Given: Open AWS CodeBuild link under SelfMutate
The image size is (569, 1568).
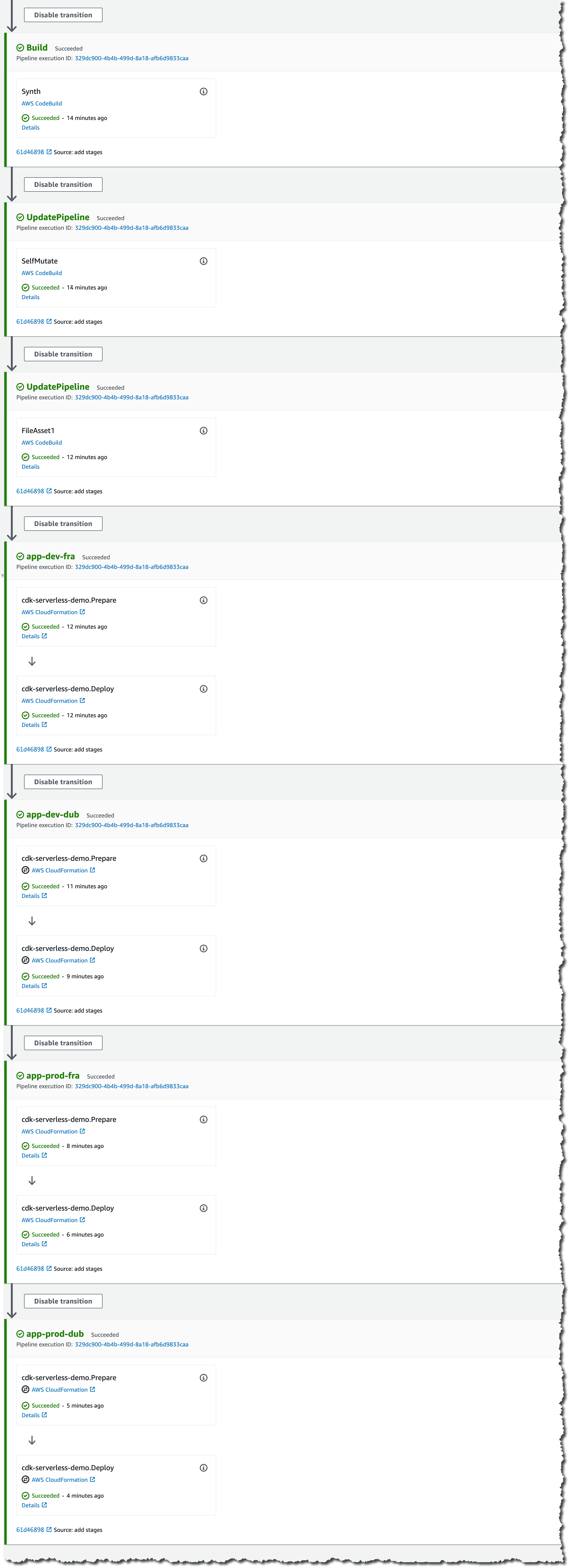Looking at the screenshot, I should point(41,273).
